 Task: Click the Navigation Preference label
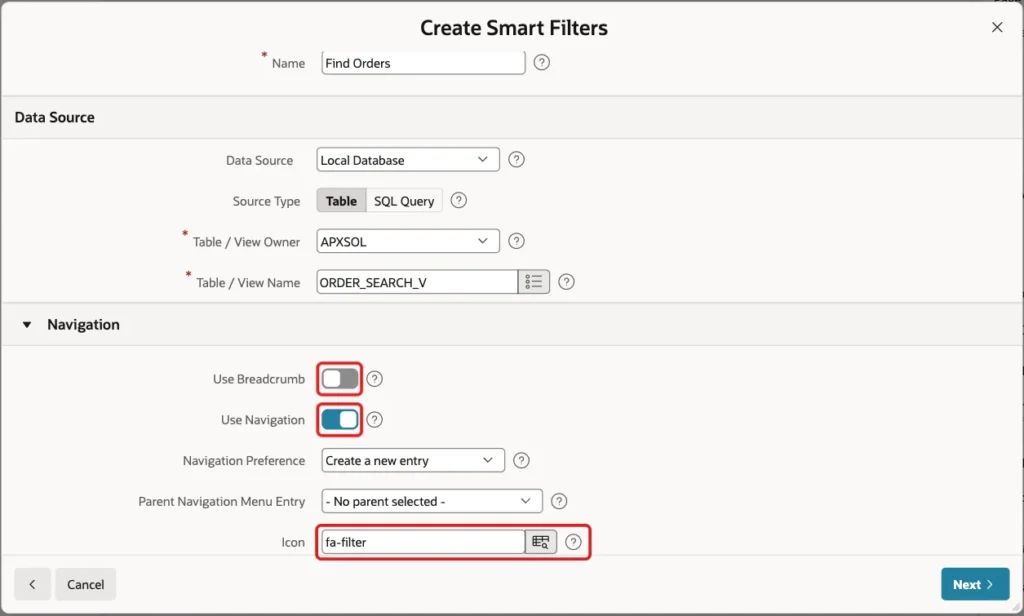pyautogui.click(x=244, y=461)
